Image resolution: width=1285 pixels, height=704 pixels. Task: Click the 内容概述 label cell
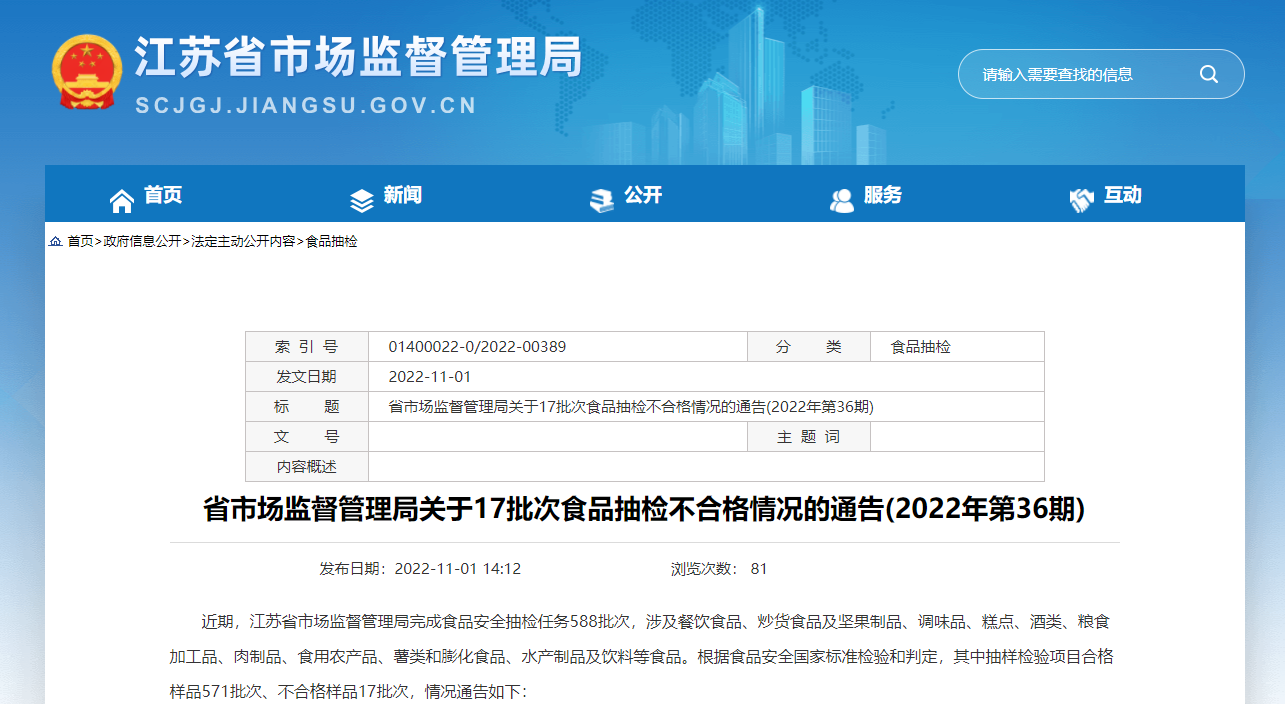pyautogui.click(x=307, y=467)
